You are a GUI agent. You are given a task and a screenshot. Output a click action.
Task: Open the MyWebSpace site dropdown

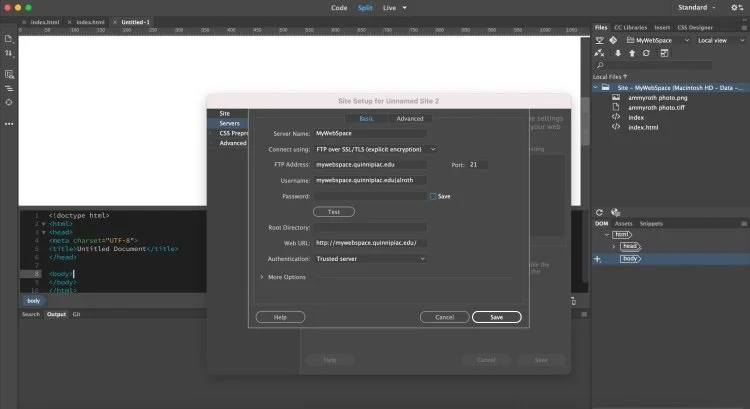click(x=659, y=40)
